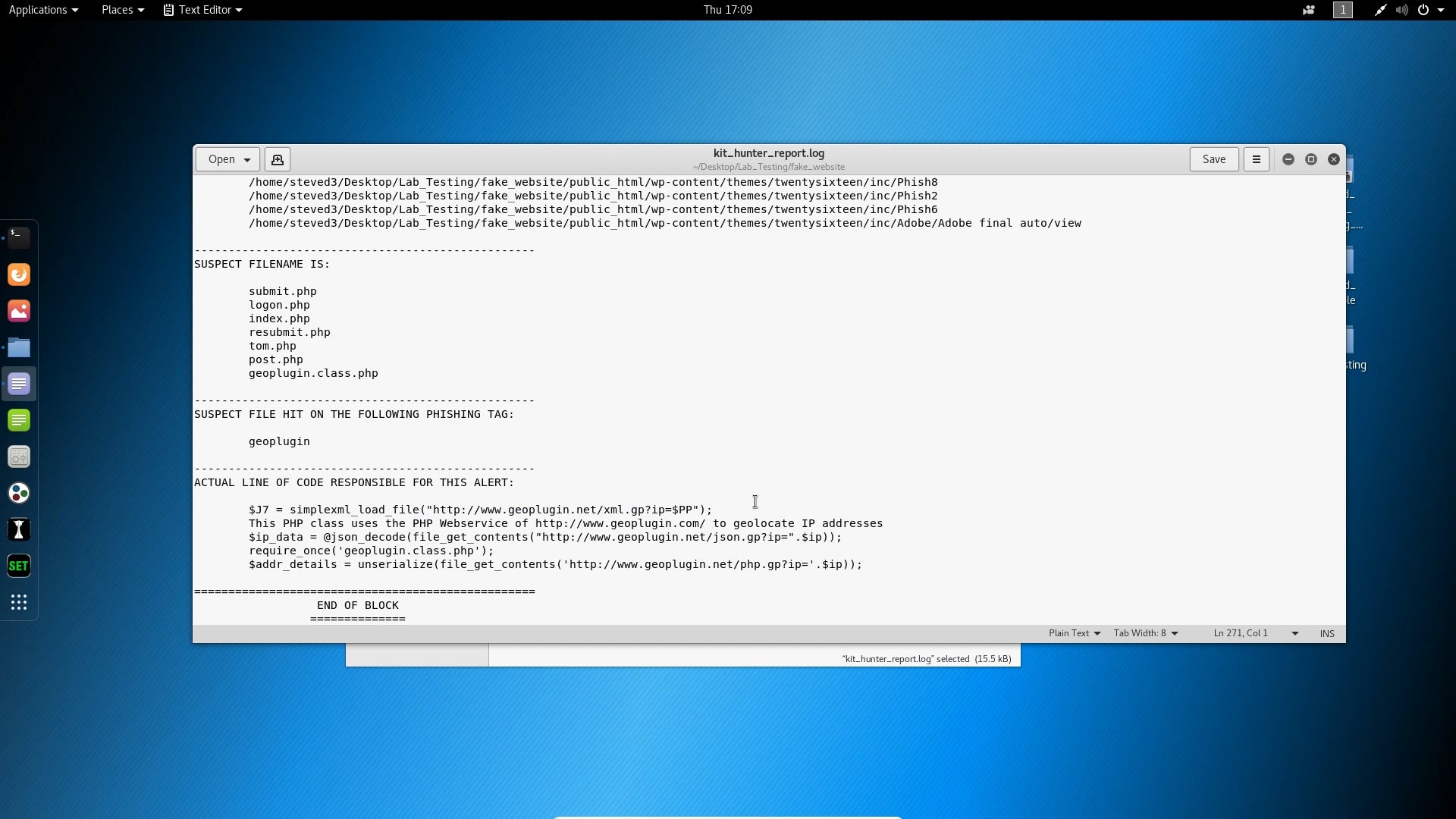Change the Plain Text syntax mode

[1074, 633]
